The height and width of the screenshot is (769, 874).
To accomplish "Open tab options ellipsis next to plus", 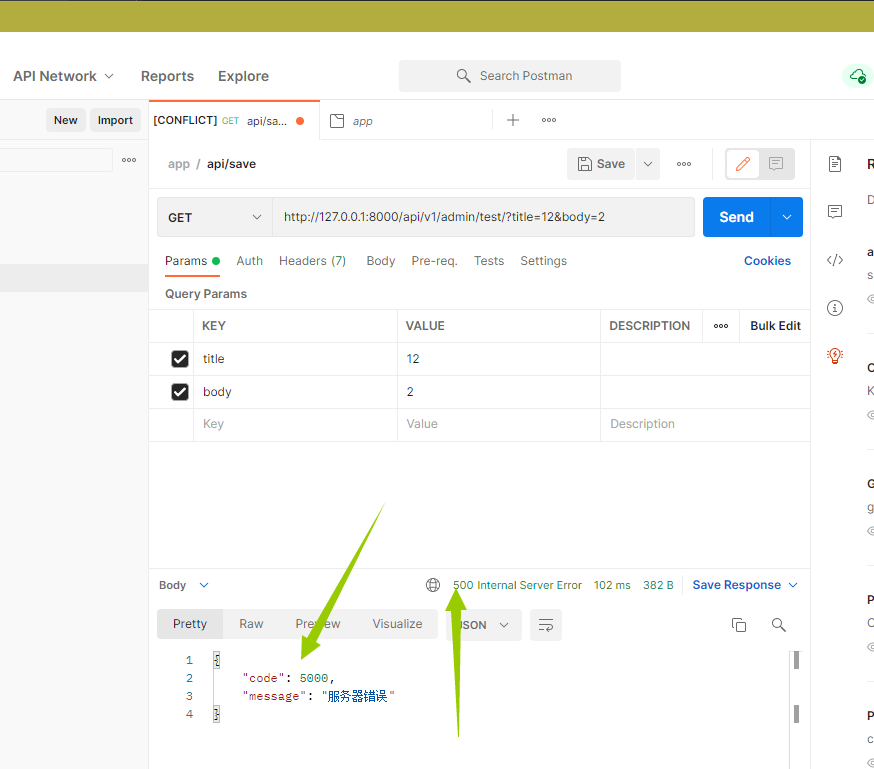I will click(549, 120).
